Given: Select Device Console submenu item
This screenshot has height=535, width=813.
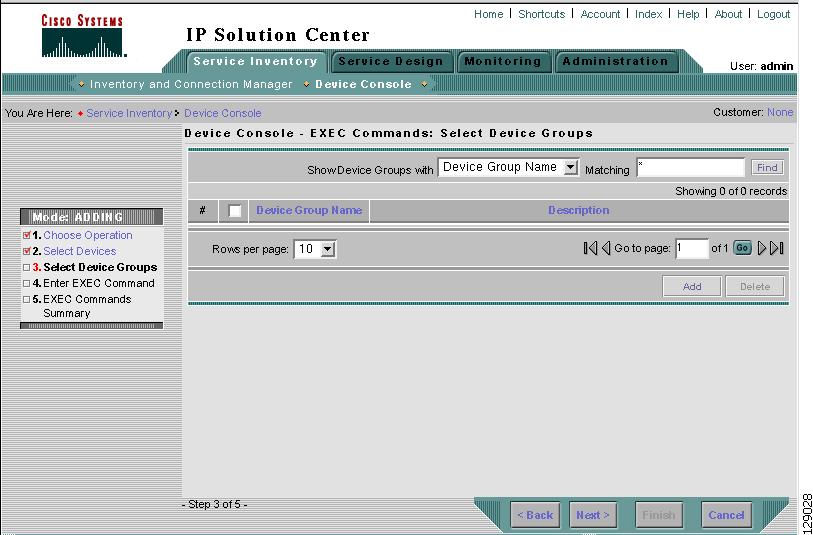Looking at the screenshot, I should [363, 85].
